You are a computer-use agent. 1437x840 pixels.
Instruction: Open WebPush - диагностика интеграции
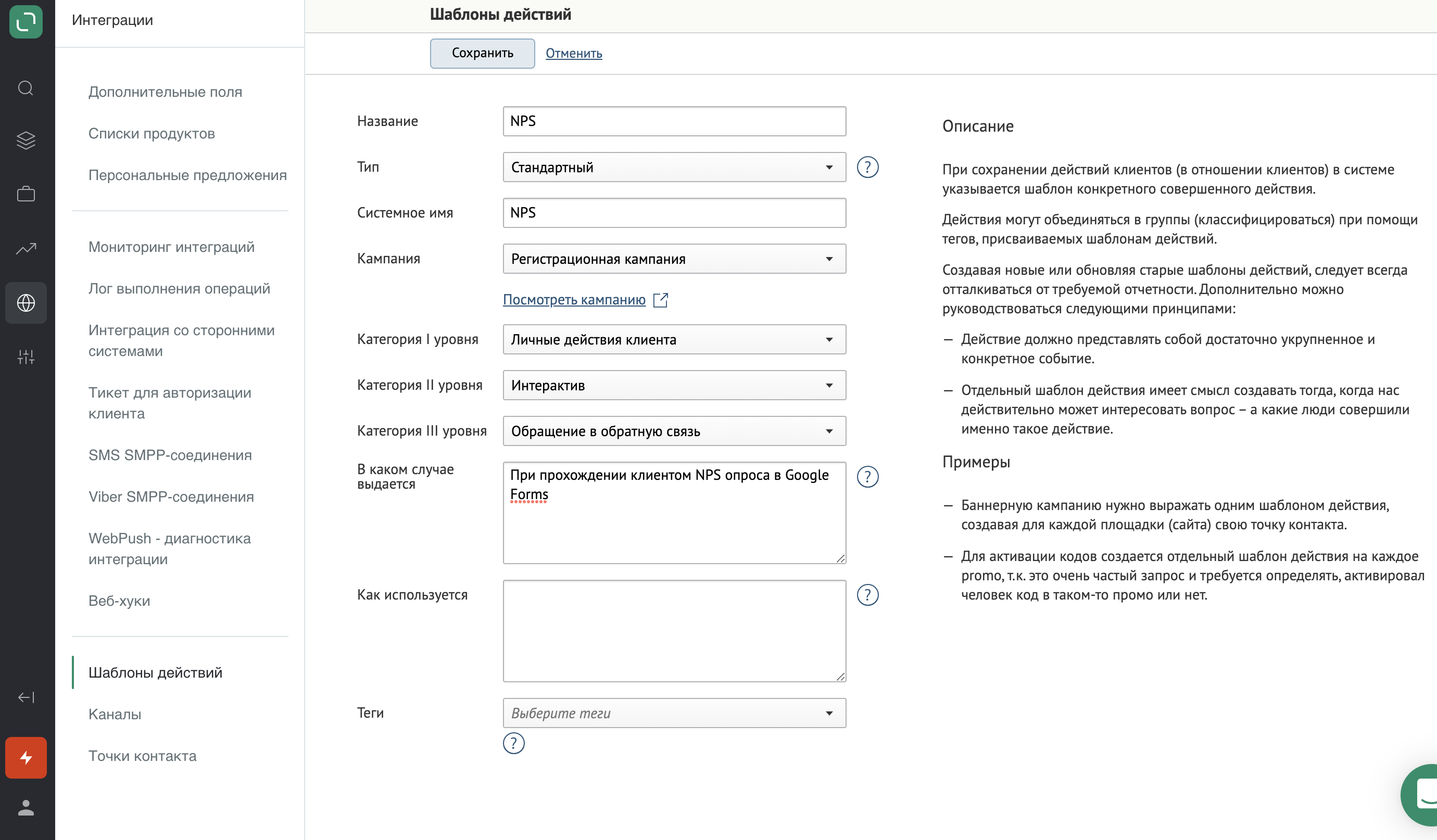169,549
